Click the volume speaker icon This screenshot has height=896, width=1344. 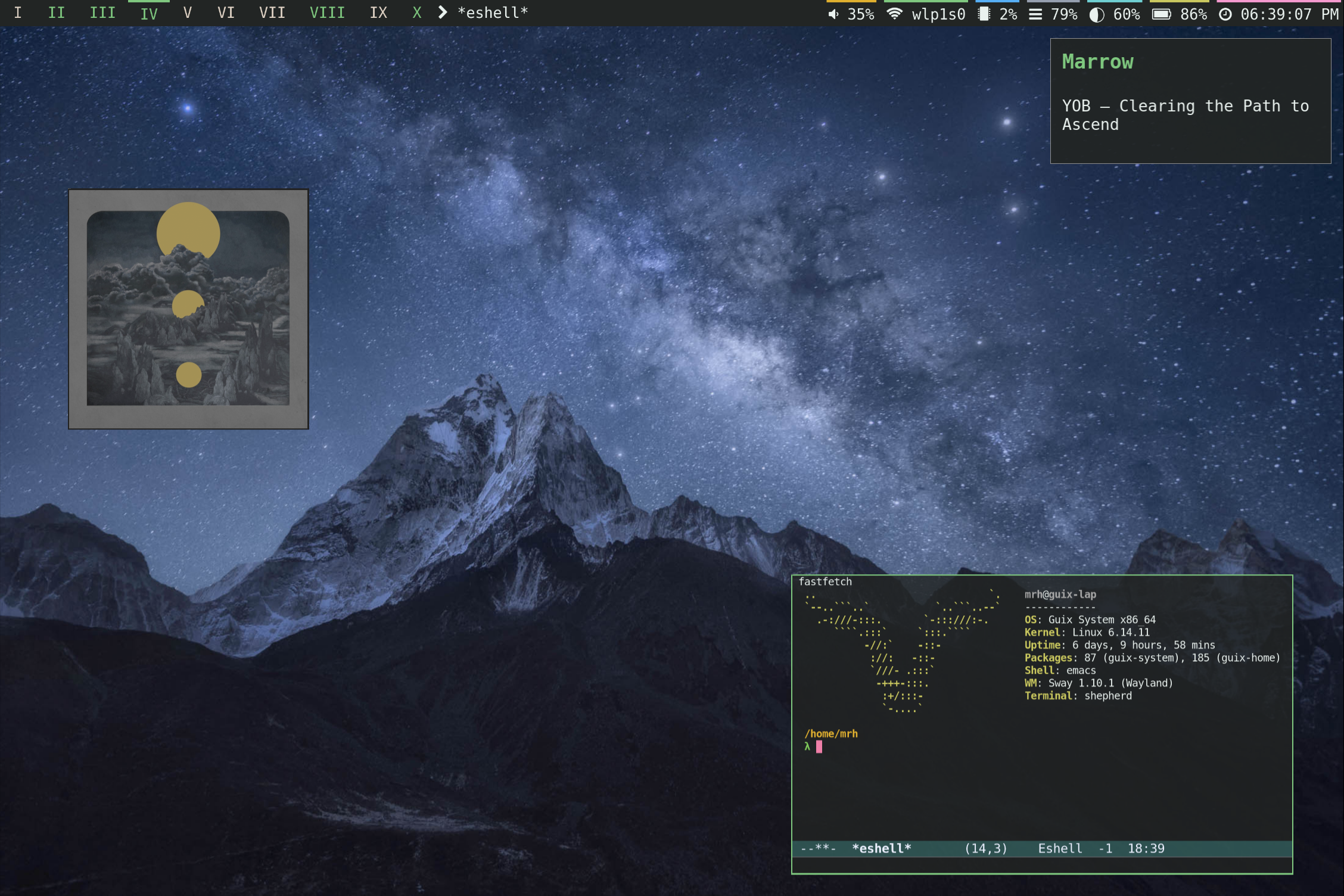833,14
